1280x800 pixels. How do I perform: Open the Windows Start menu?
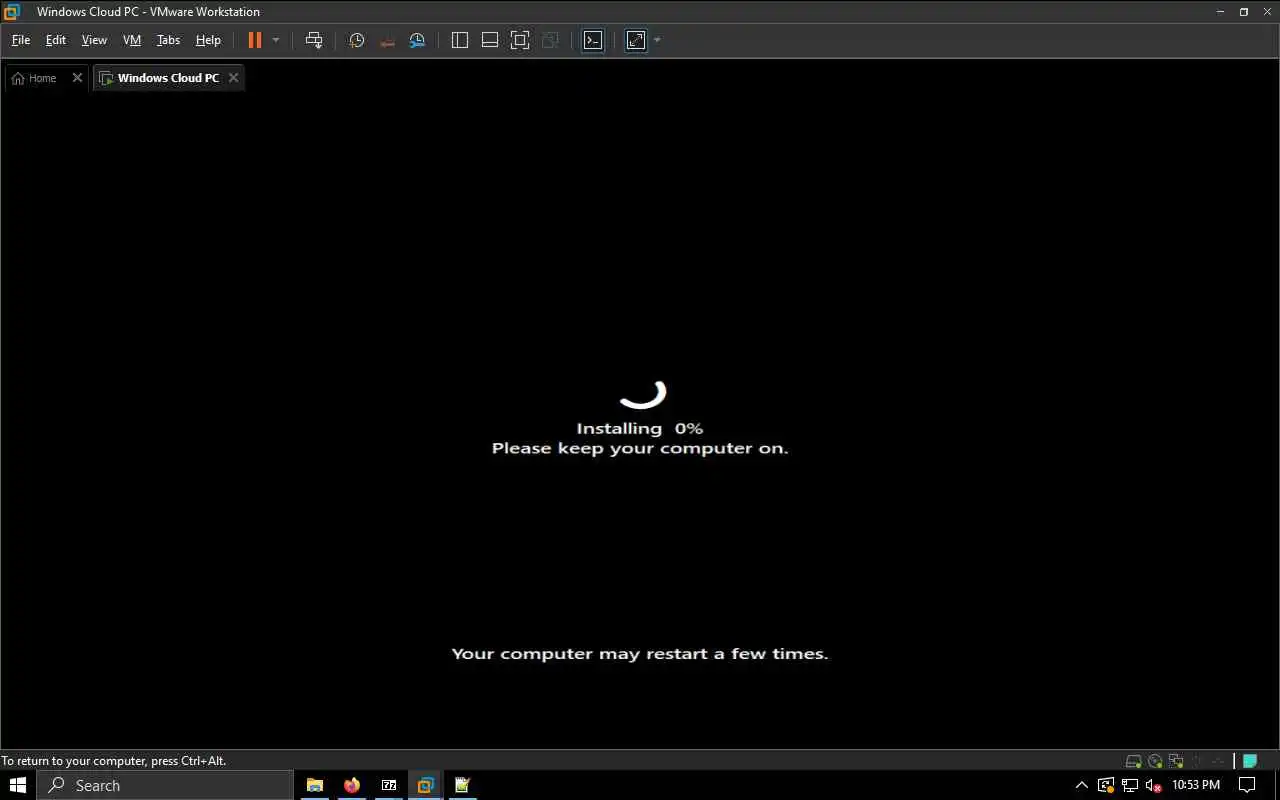[x=18, y=785]
